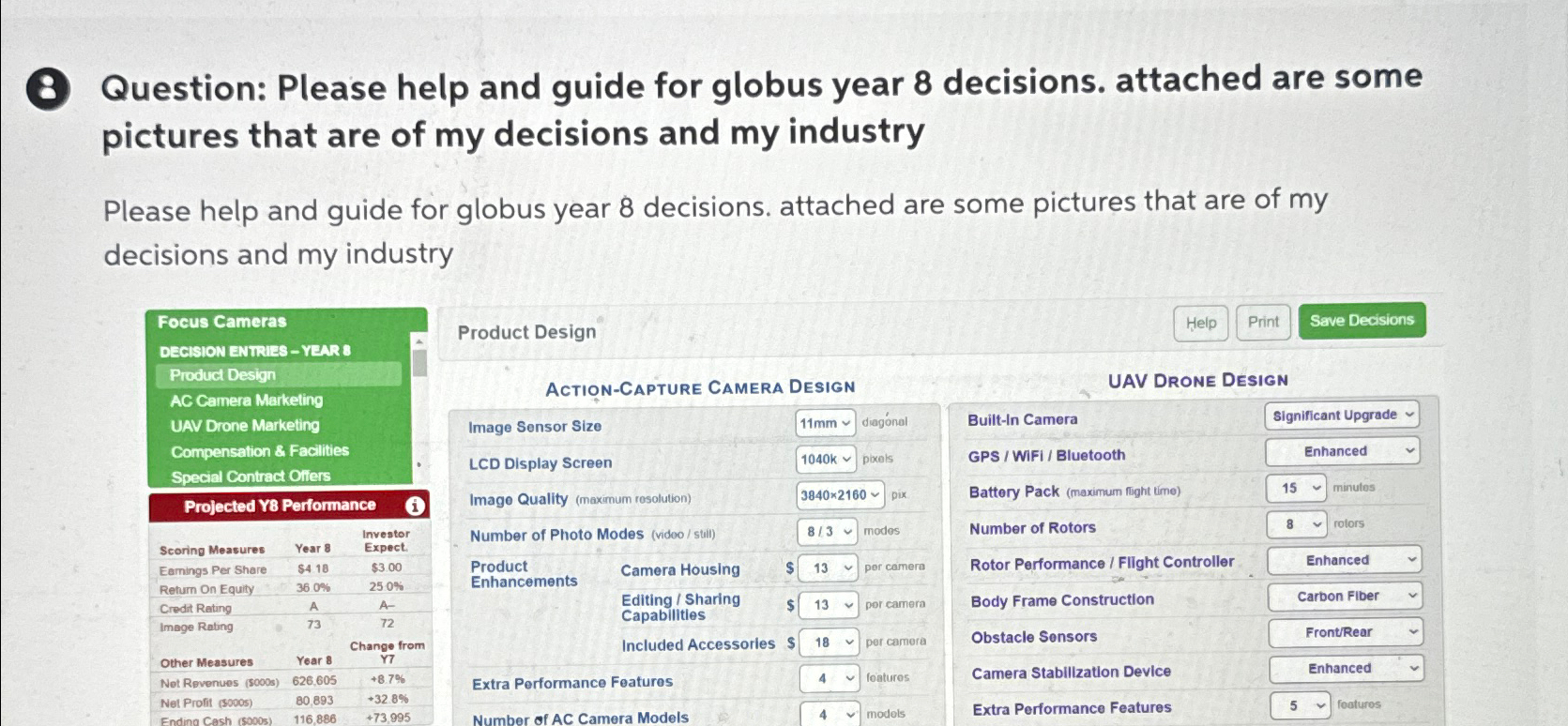Open the Rotor Performance / Flight Controller dropdown
The height and width of the screenshot is (726, 1568).
click(1345, 560)
